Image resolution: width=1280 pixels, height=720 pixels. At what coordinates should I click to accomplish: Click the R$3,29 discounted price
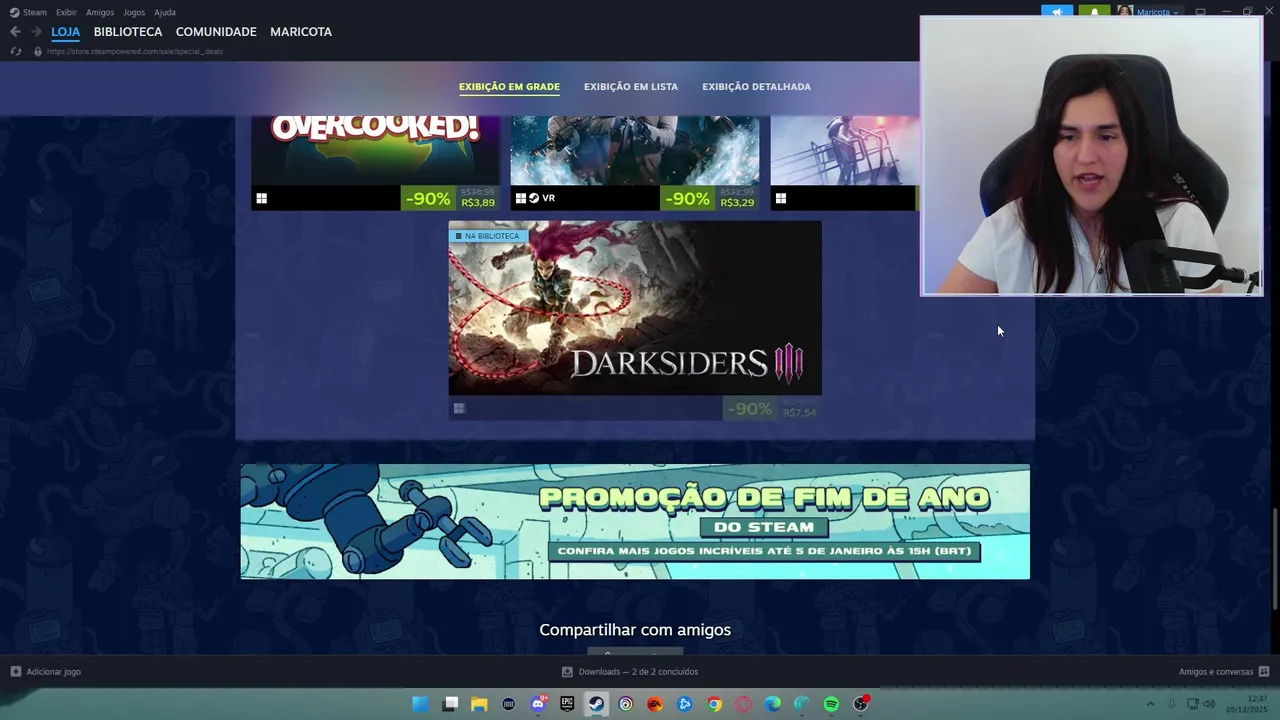click(737, 202)
